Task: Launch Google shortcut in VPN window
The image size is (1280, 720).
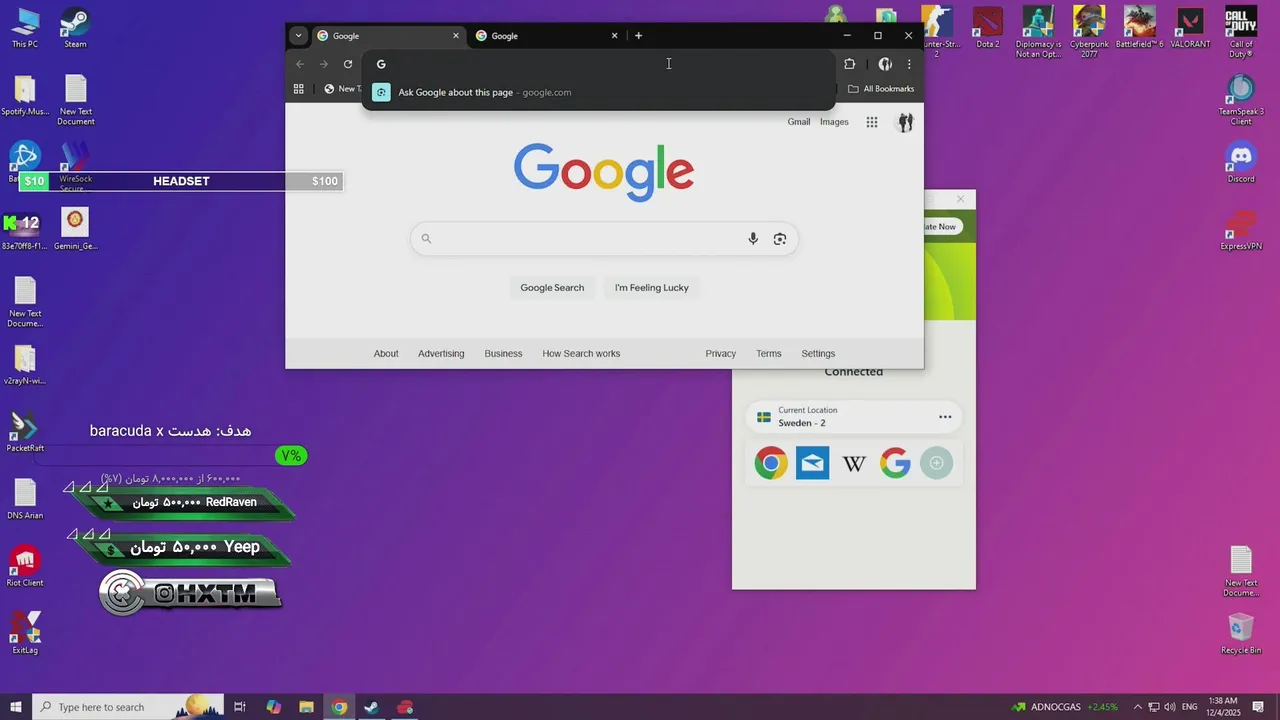Action: pyautogui.click(x=895, y=463)
